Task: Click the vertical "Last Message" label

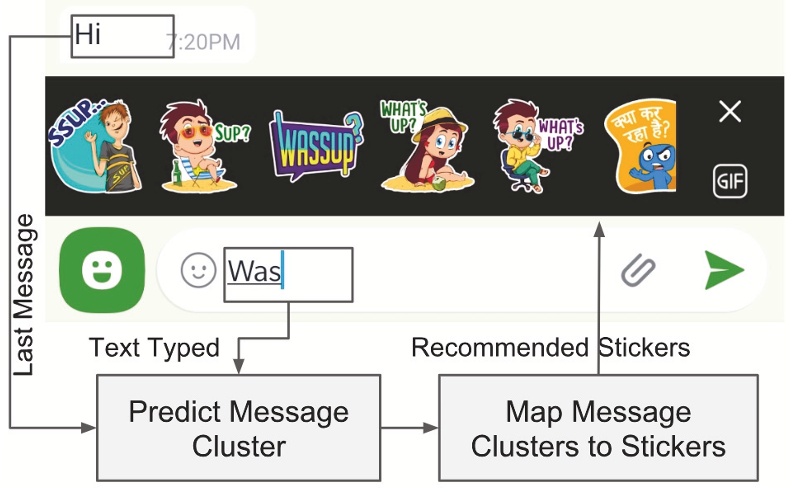Action: click(25, 296)
